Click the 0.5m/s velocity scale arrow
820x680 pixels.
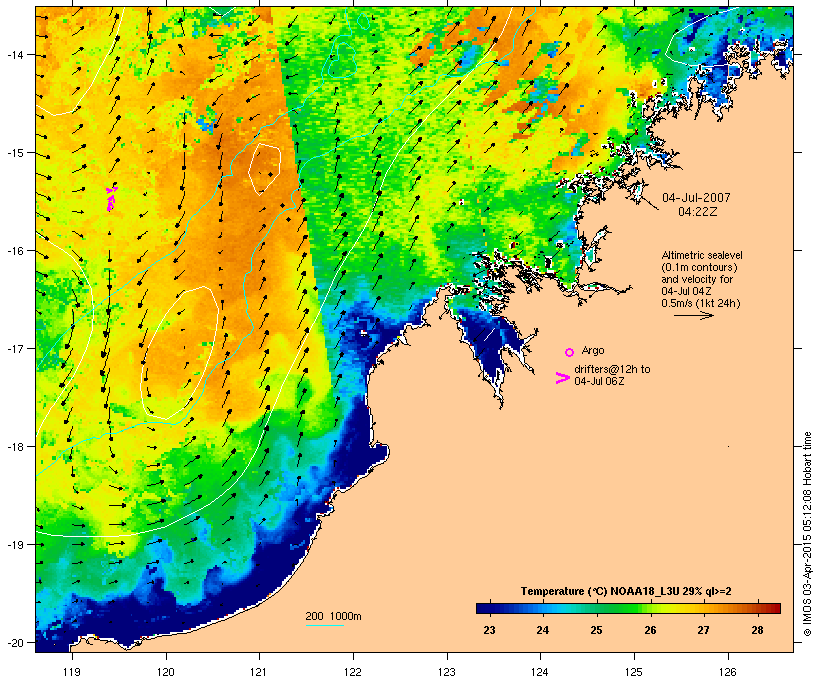[693, 315]
